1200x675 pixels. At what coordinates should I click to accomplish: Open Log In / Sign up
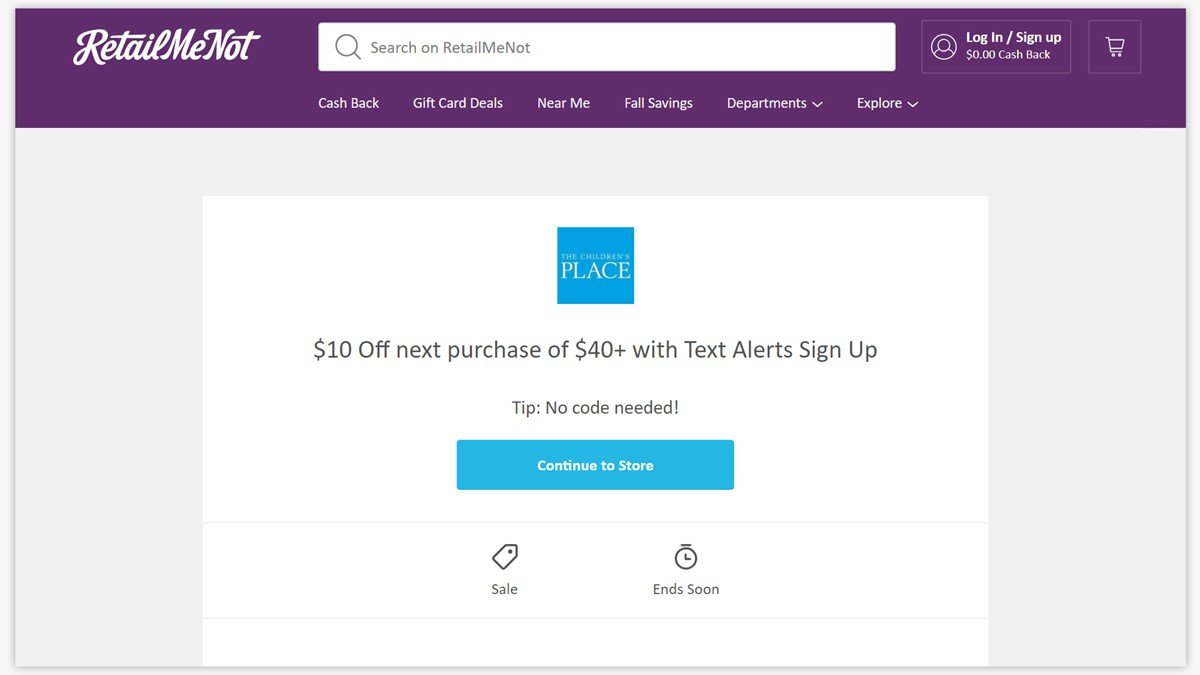coord(1012,37)
